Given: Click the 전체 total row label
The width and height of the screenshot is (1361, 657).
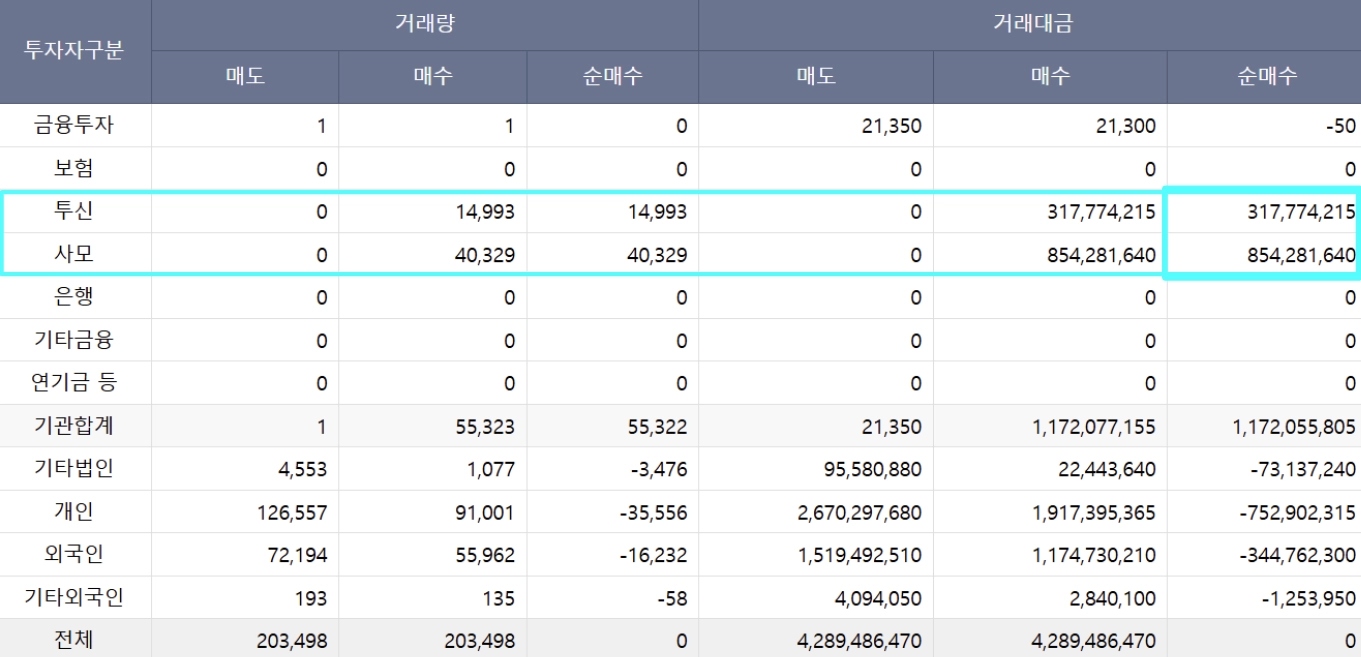Looking at the screenshot, I should 75,640.
